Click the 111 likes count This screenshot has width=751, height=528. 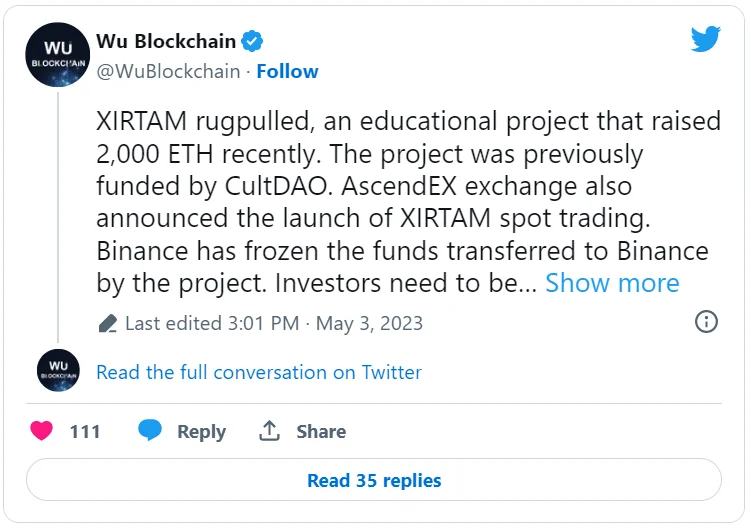(x=85, y=431)
